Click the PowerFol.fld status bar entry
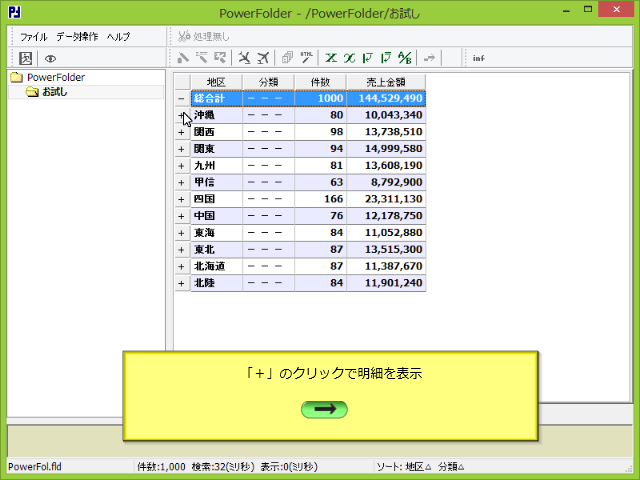This screenshot has height=480, width=640. click(35, 467)
